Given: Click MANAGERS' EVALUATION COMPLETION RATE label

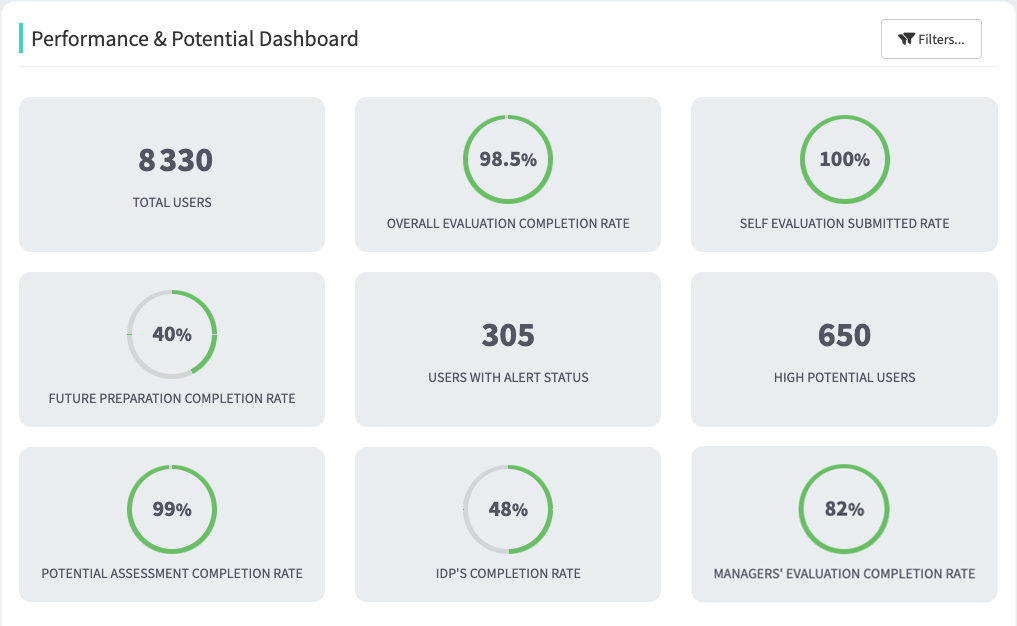Looking at the screenshot, I should (844, 573).
